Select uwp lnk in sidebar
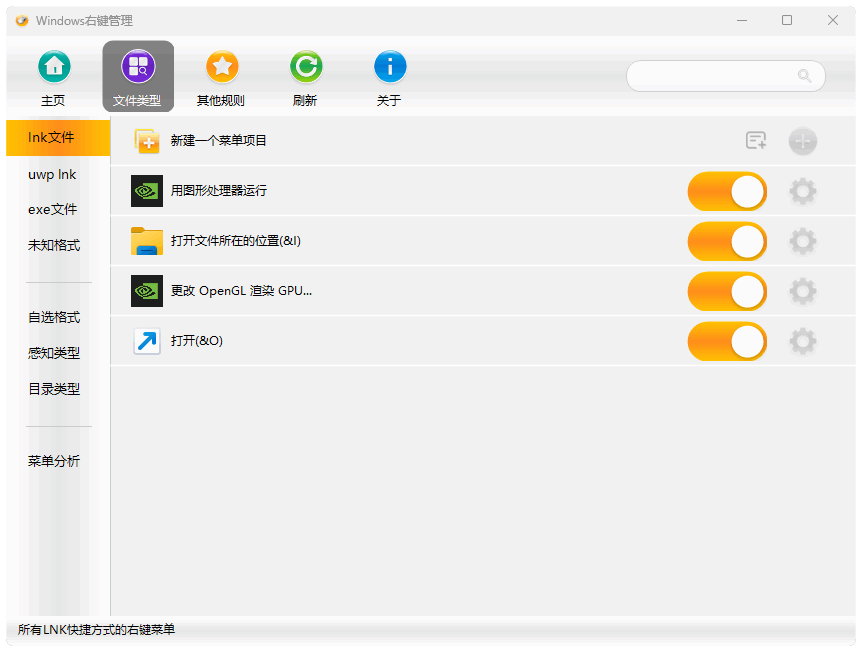This screenshot has width=864, height=656. pyautogui.click(x=52, y=175)
